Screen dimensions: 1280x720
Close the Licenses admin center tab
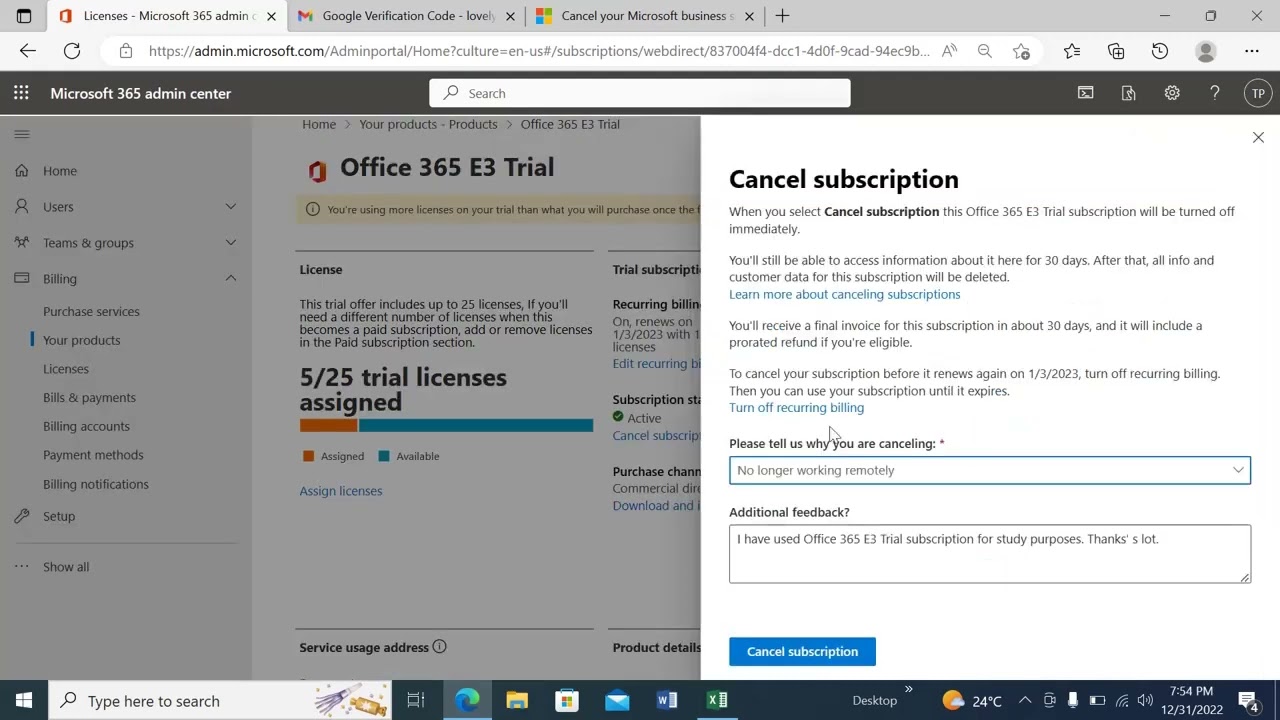[271, 16]
